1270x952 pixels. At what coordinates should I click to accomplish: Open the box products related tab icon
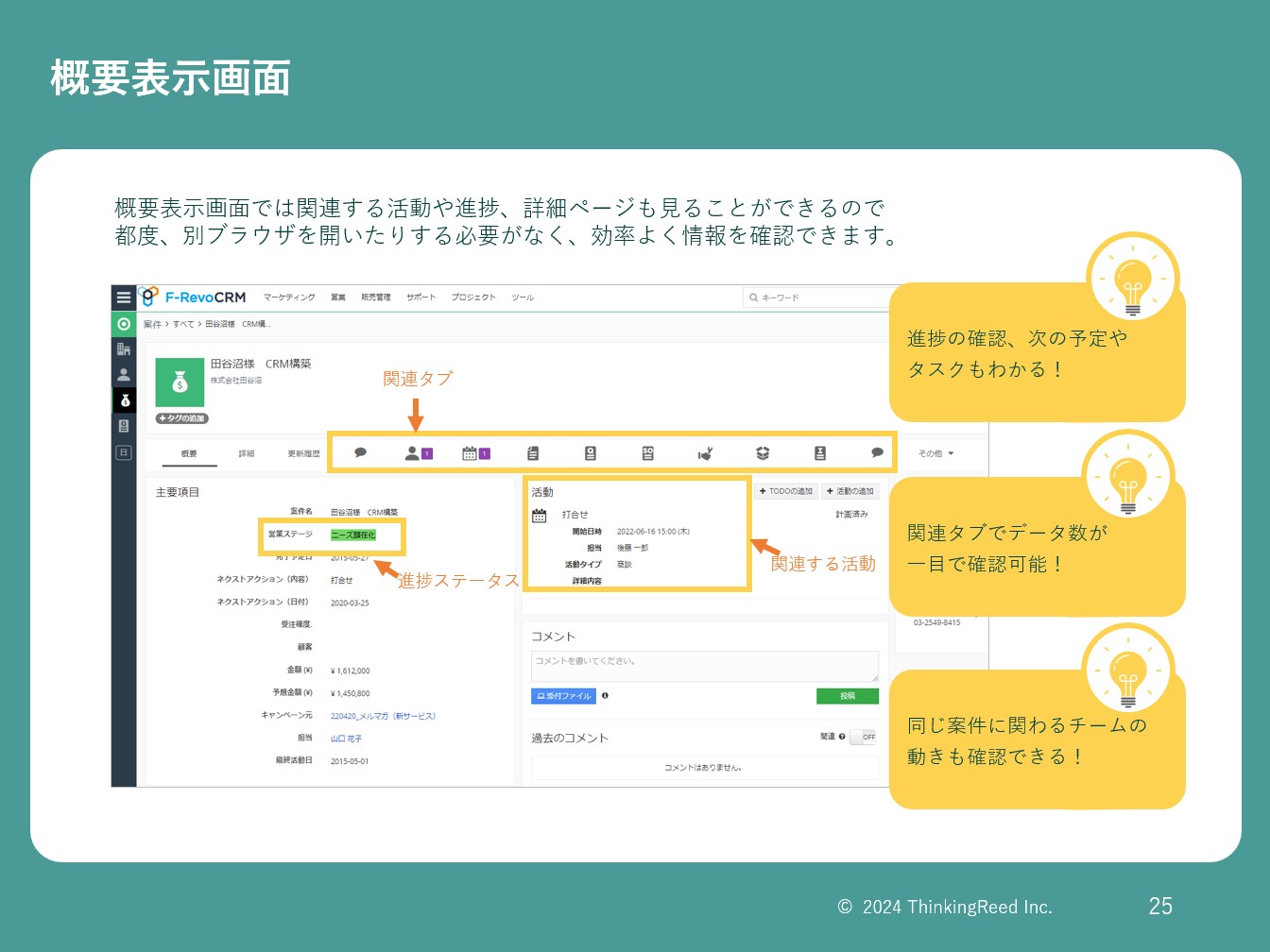coord(763,453)
